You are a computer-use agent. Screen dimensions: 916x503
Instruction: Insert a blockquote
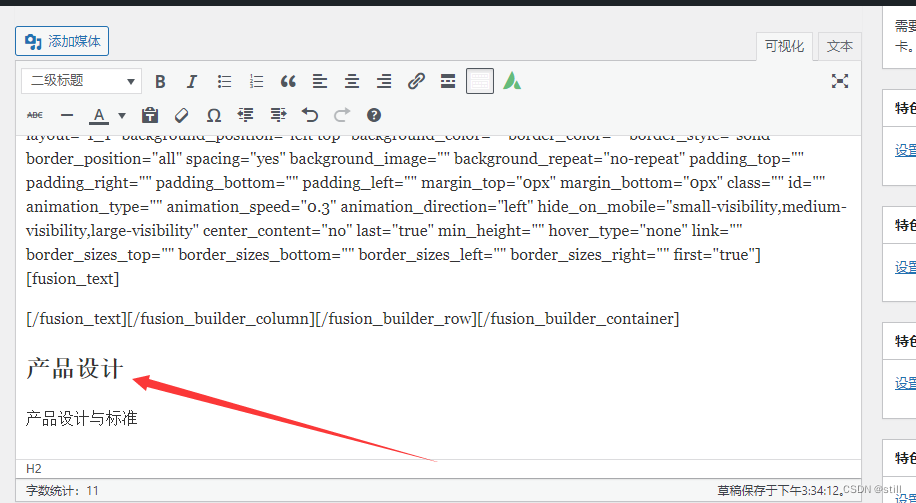(288, 81)
